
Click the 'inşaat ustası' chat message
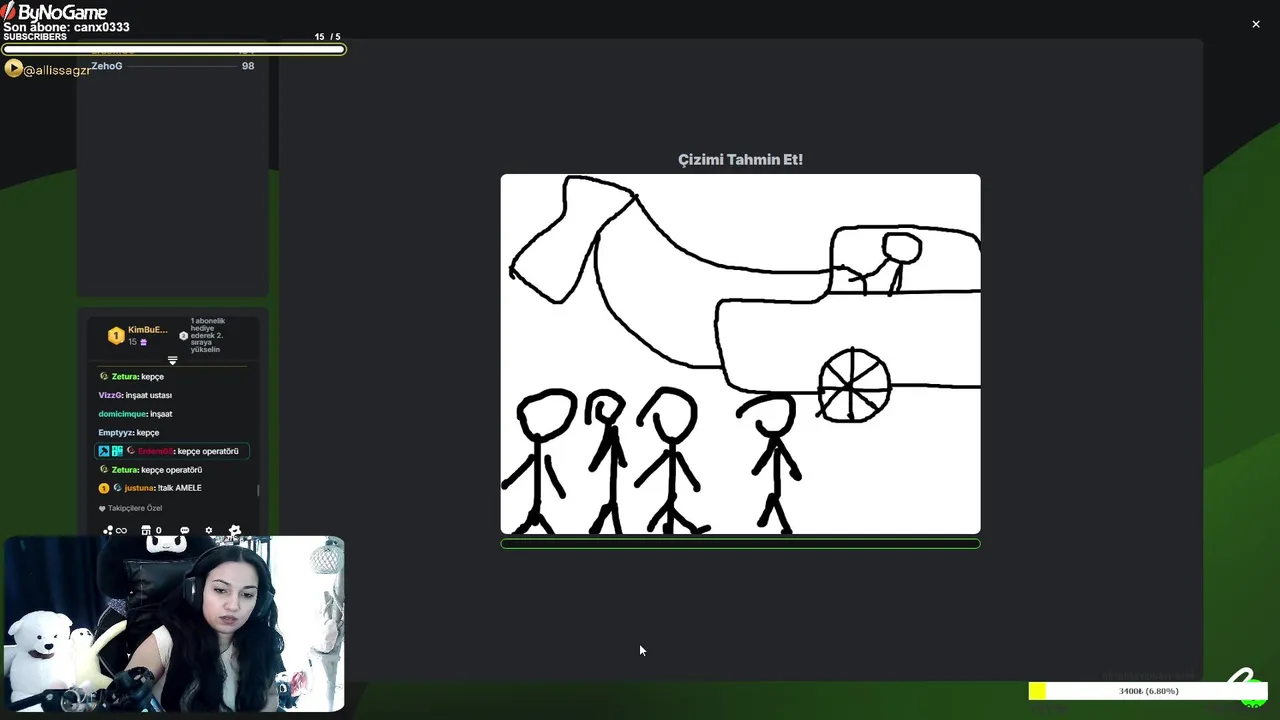tap(149, 395)
